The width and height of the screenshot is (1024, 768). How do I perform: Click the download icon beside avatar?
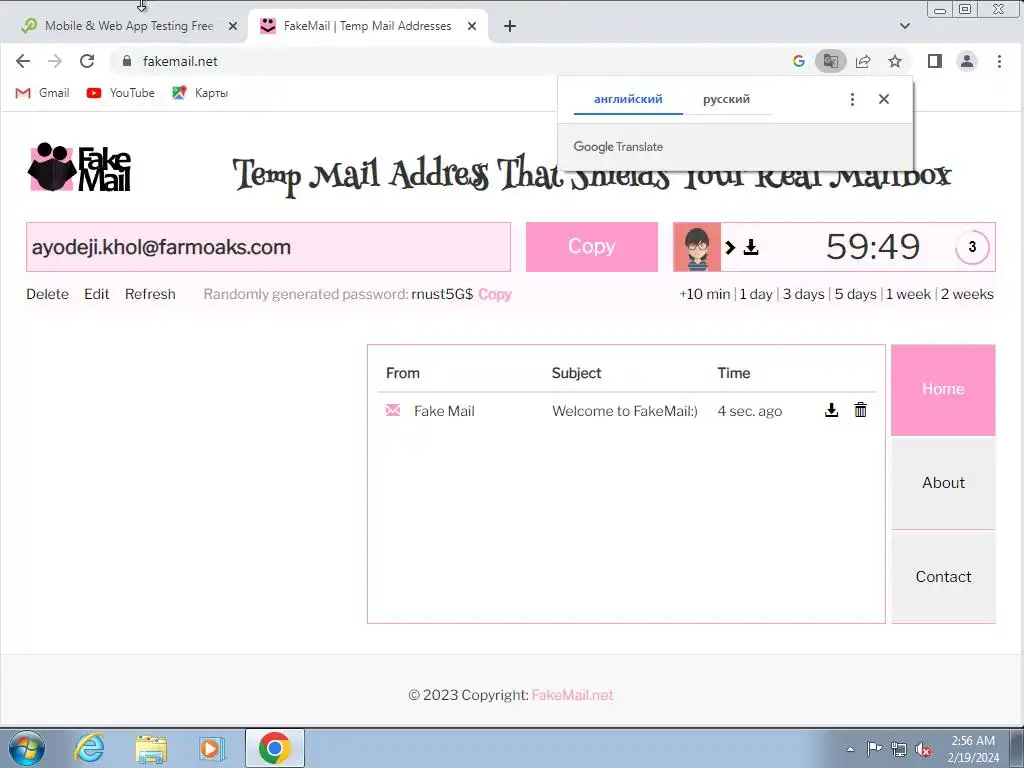point(751,247)
